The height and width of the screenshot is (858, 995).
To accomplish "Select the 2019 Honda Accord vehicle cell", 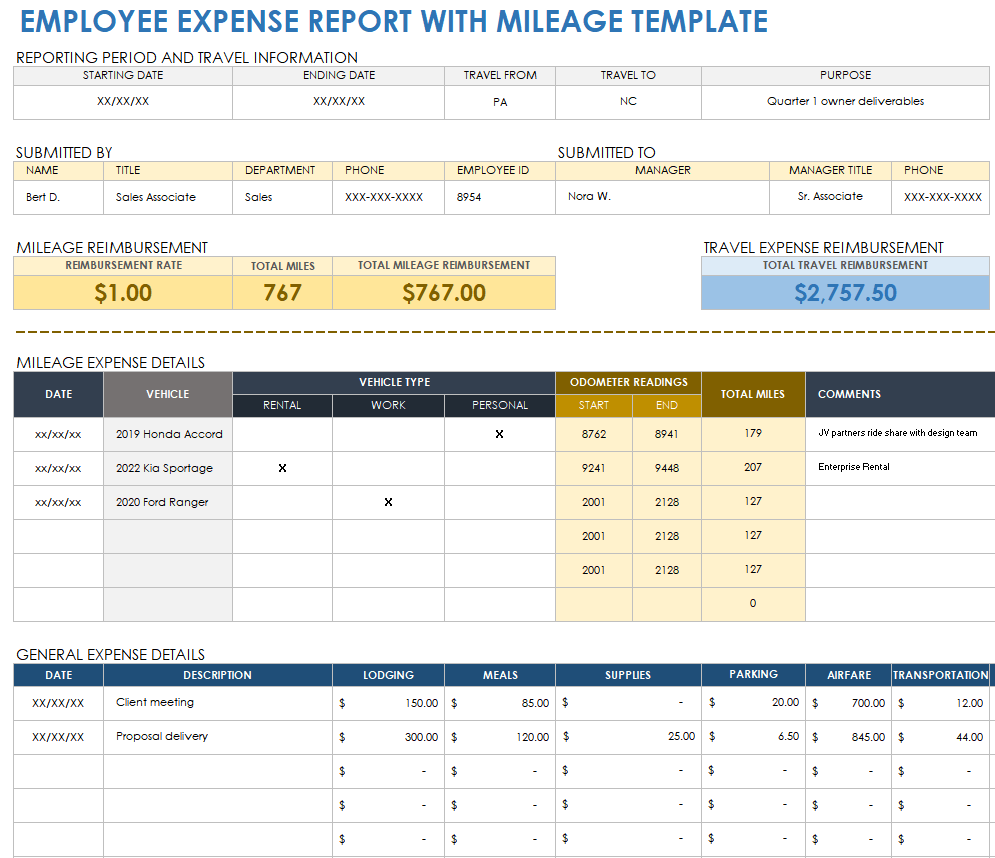I will [168, 434].
